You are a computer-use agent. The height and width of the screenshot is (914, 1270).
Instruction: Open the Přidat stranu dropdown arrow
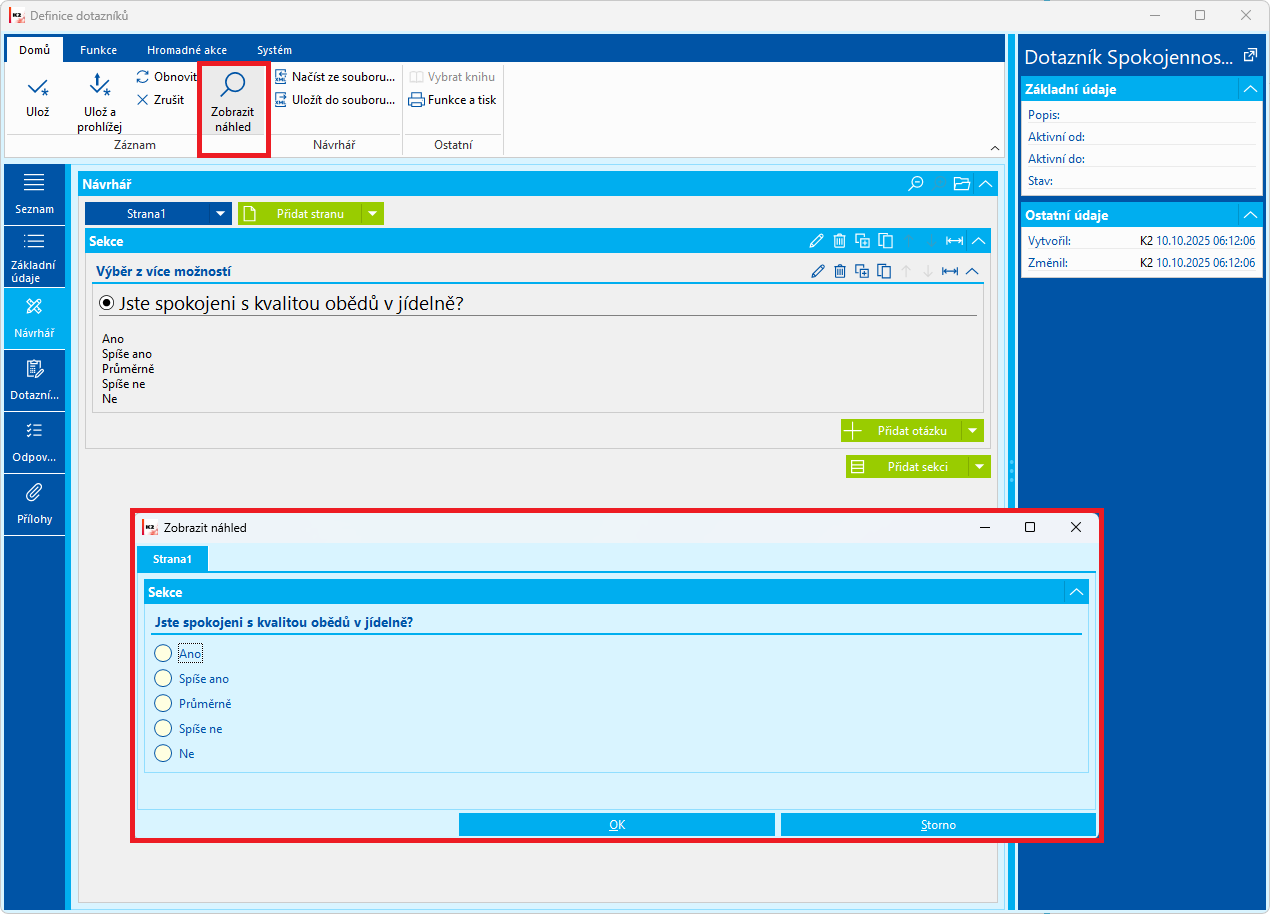372,214
